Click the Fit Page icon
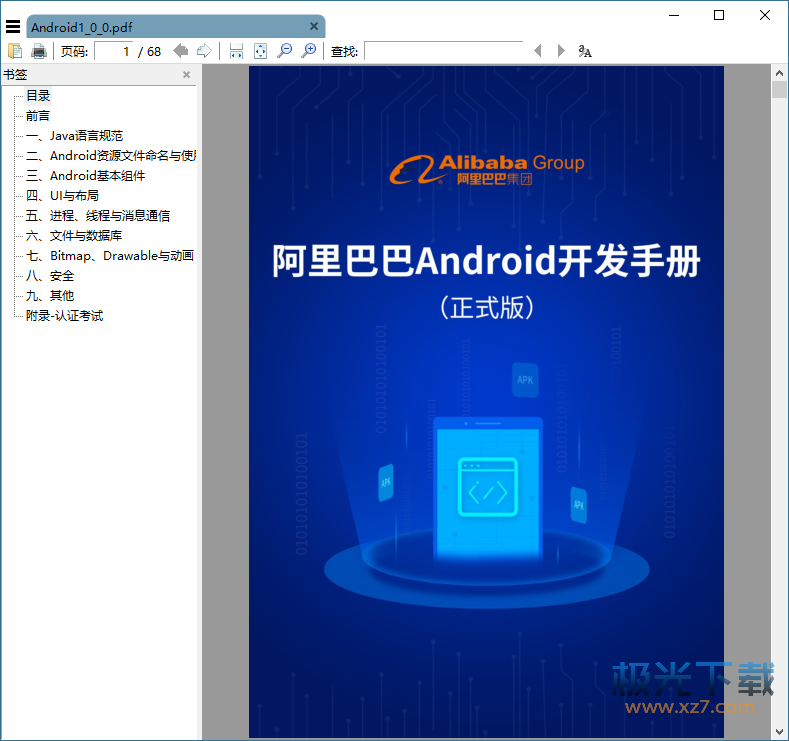This screenshot has height=741, width=789. (x=260, y=51)
